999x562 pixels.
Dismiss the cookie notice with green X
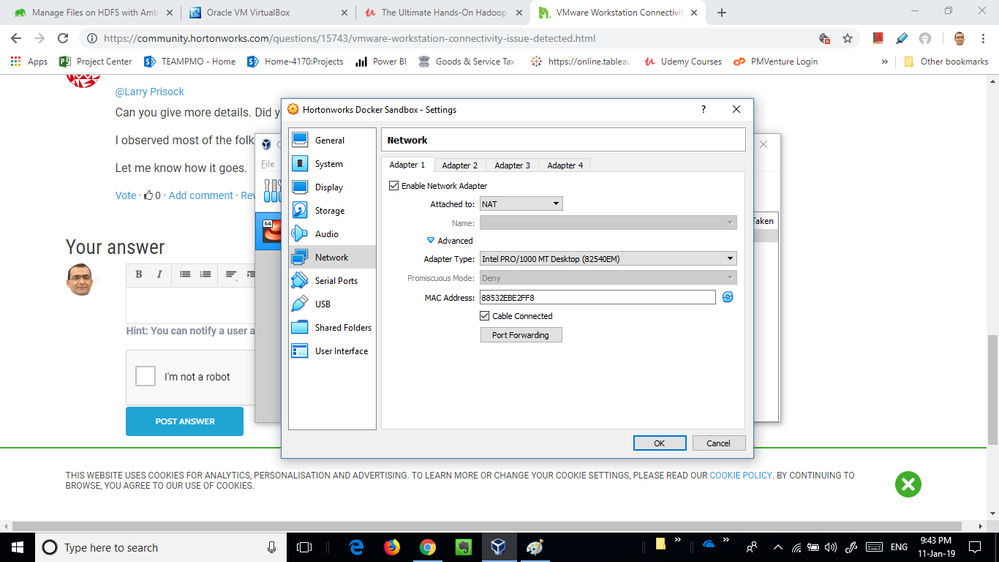coord(908,484)
